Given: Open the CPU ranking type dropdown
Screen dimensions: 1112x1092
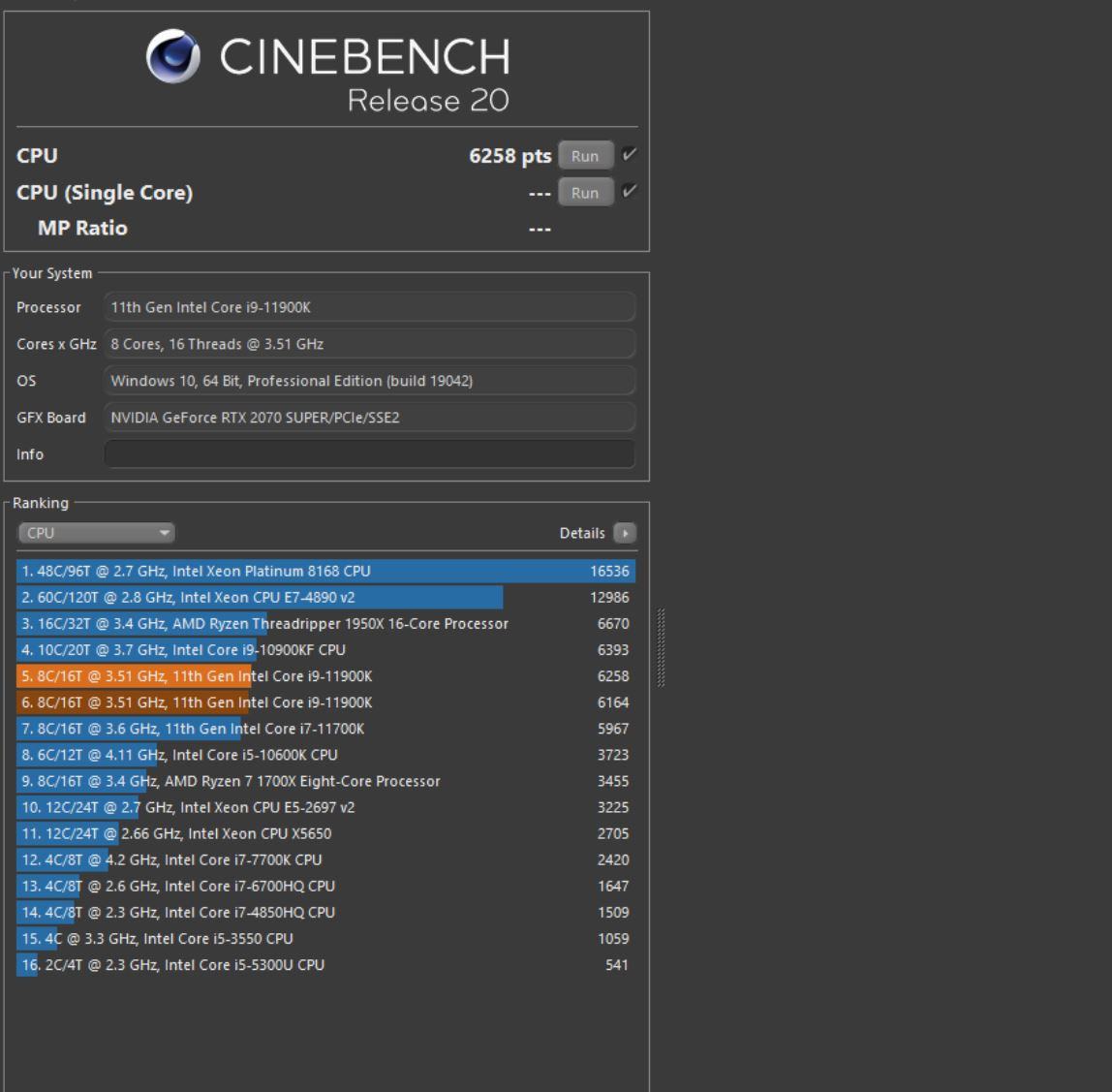Looking at the screenshot, I should (97, 533).
